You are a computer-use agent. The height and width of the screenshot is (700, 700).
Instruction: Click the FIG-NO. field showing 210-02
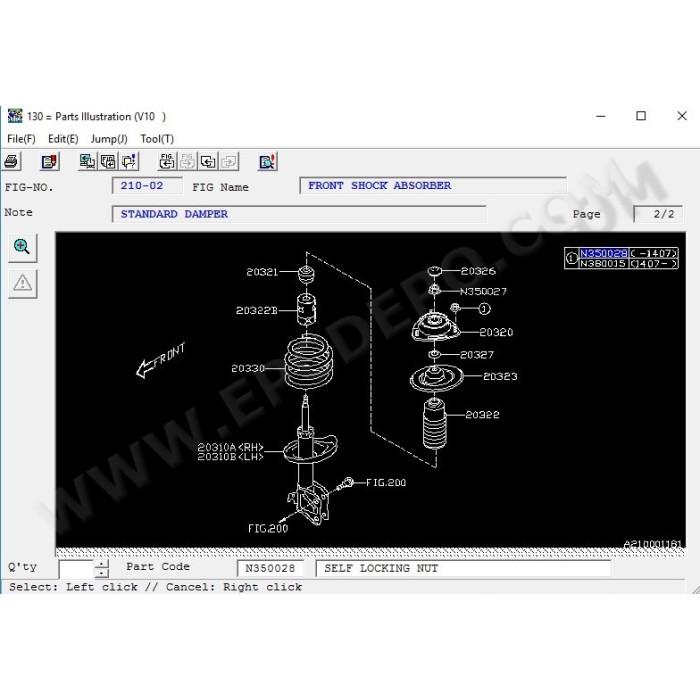[x=147, y=185]
